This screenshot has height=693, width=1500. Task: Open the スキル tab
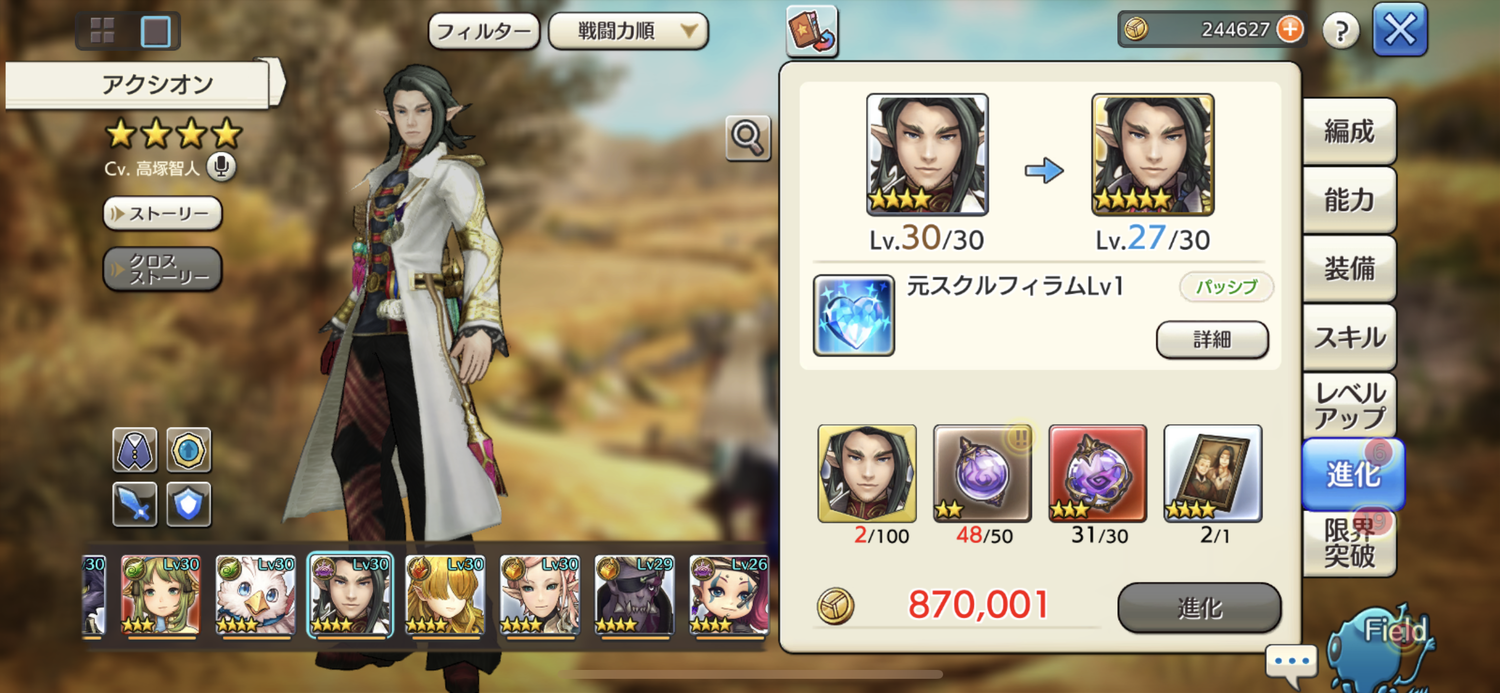click(1349, 337)
